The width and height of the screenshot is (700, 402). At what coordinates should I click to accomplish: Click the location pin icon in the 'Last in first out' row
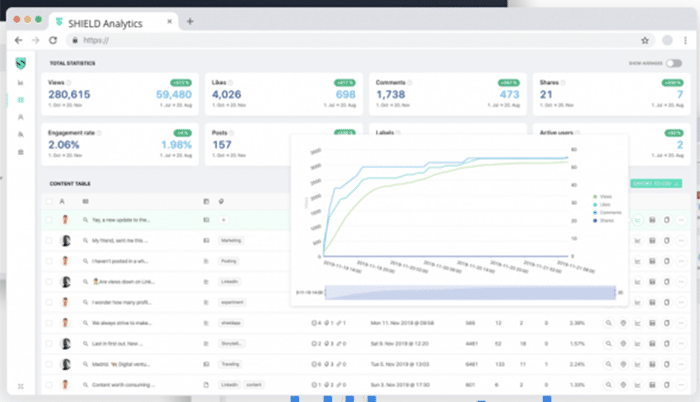click(623, 344)
